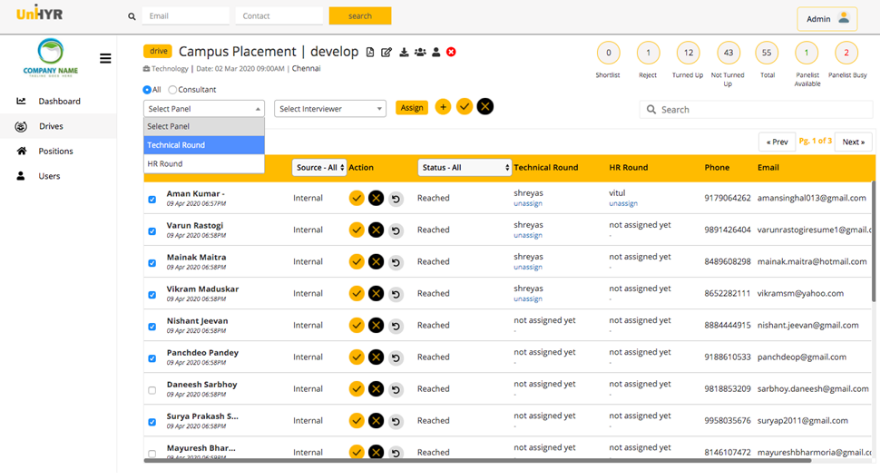
Task: Click the Dashboard chart icon in sidebar
Action: (21, 101)
